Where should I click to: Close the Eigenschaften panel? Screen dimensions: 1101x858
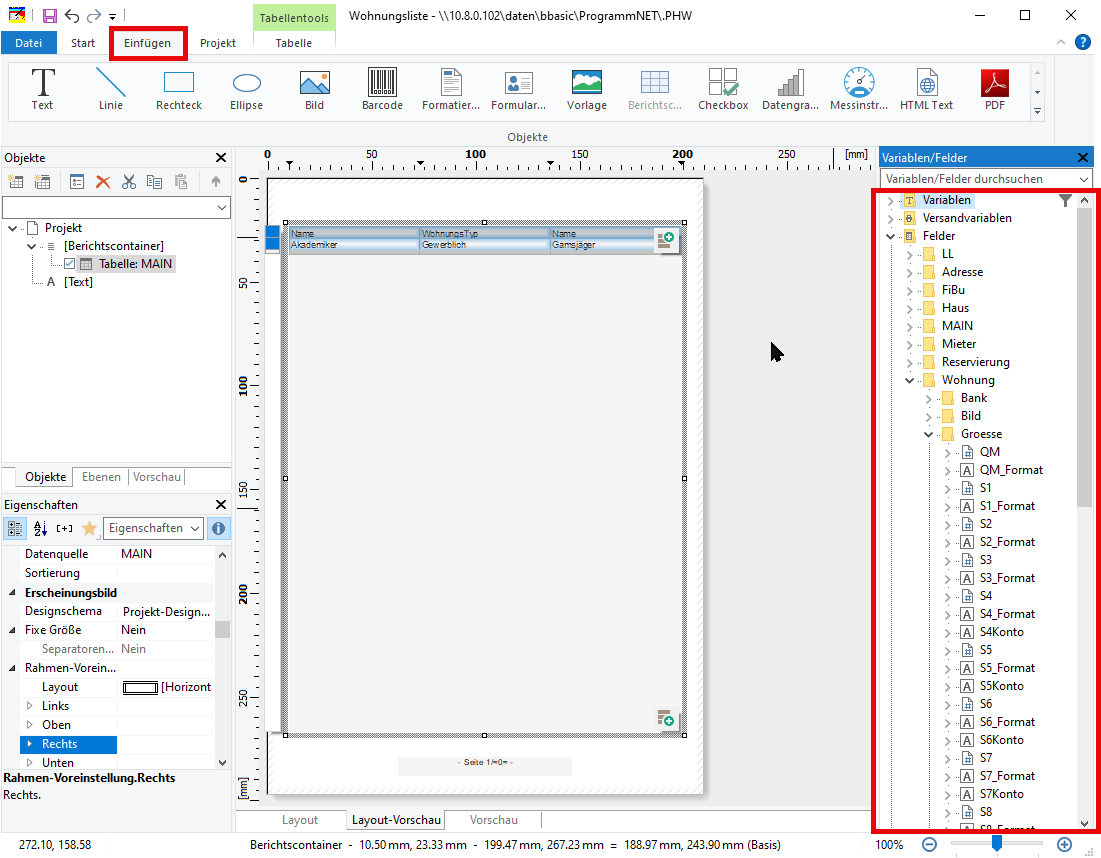tap(220, 505)
